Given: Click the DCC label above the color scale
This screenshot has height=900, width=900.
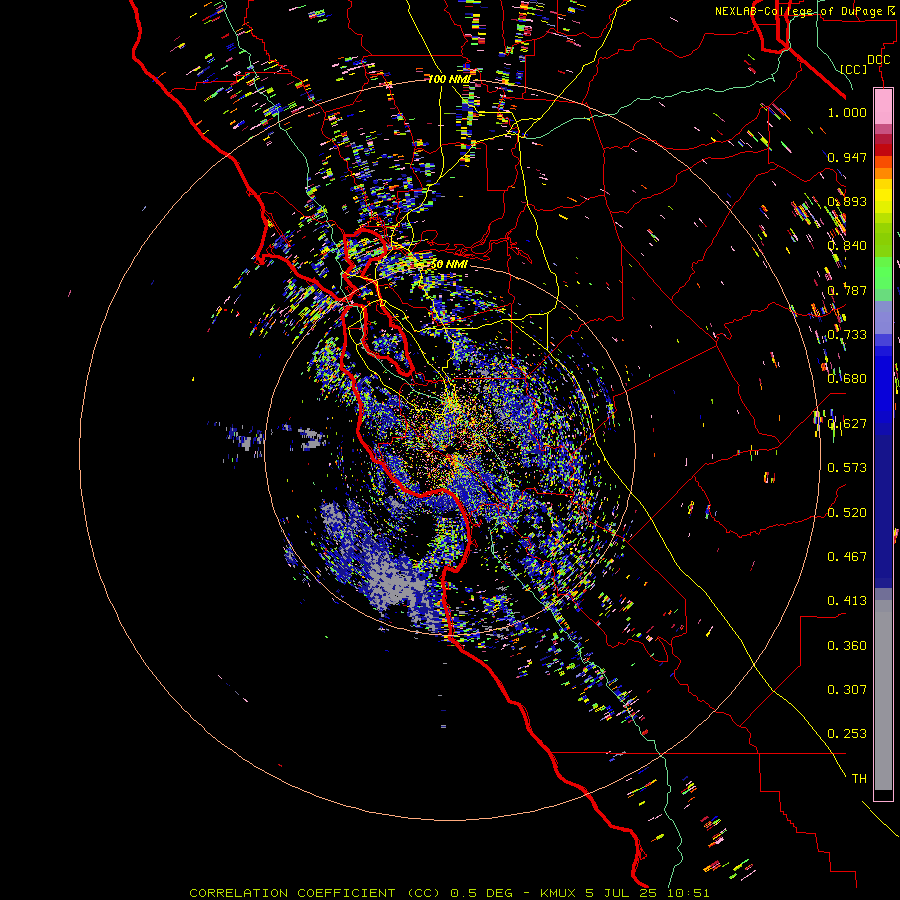Looking at the screenshot, I should 878,60.
